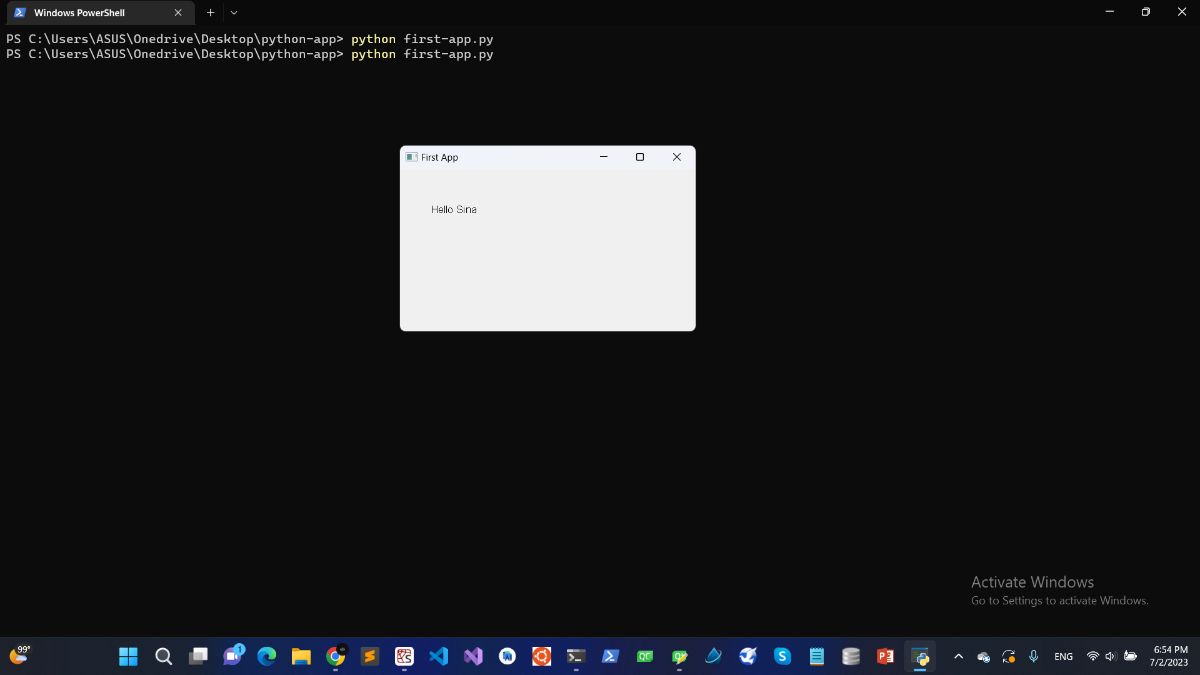Screen dimensions: 1200x675
Task: Open Ubuntu from the taskbar
Action: (541, 656)
